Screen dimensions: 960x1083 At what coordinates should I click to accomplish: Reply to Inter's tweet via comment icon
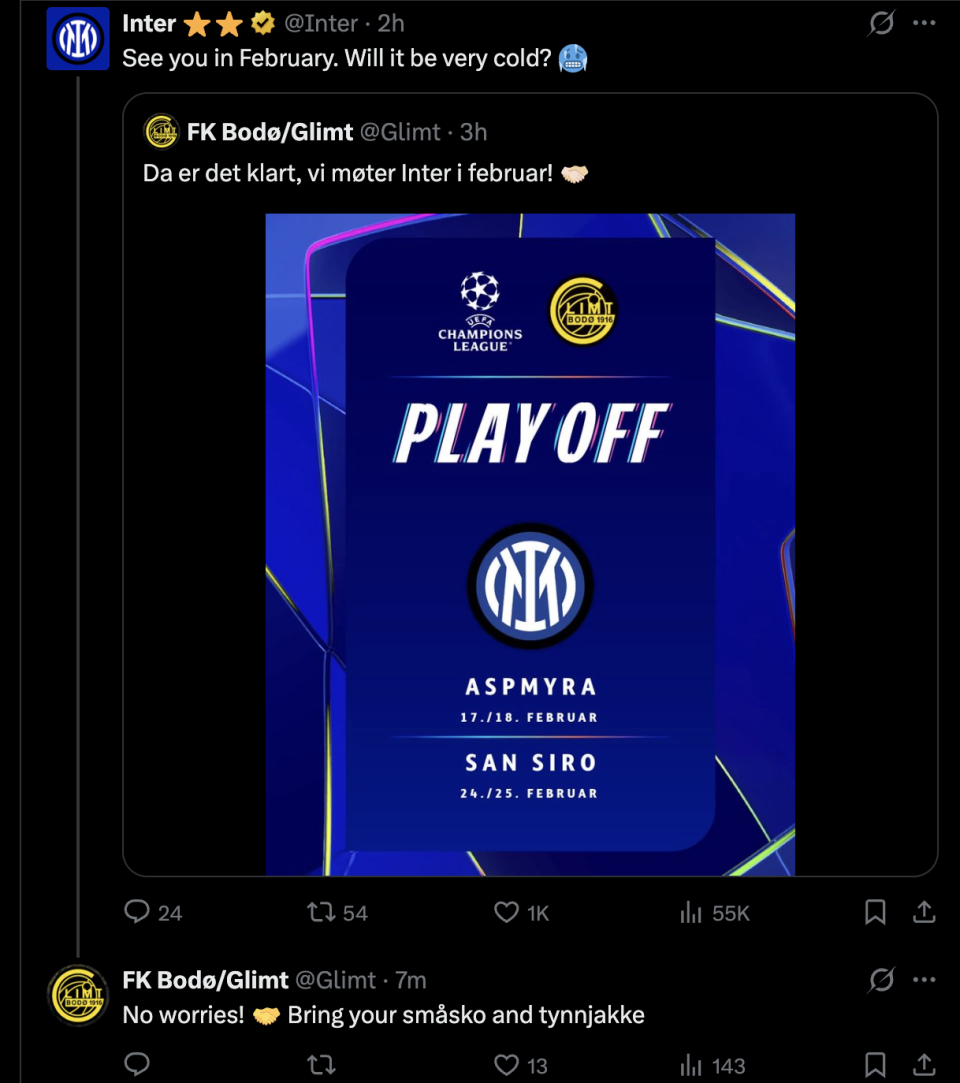click(137, 912)
